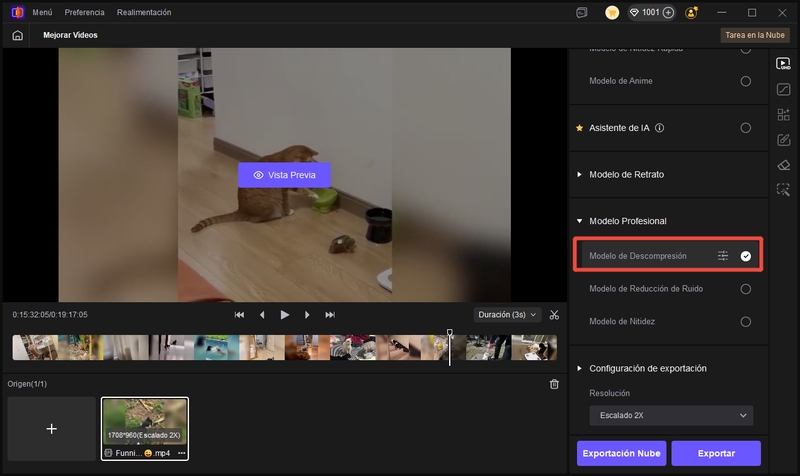
Task: Open Modelo de Descompresión settings sliders
Action: pyautogui.click(x=723, y=256)
